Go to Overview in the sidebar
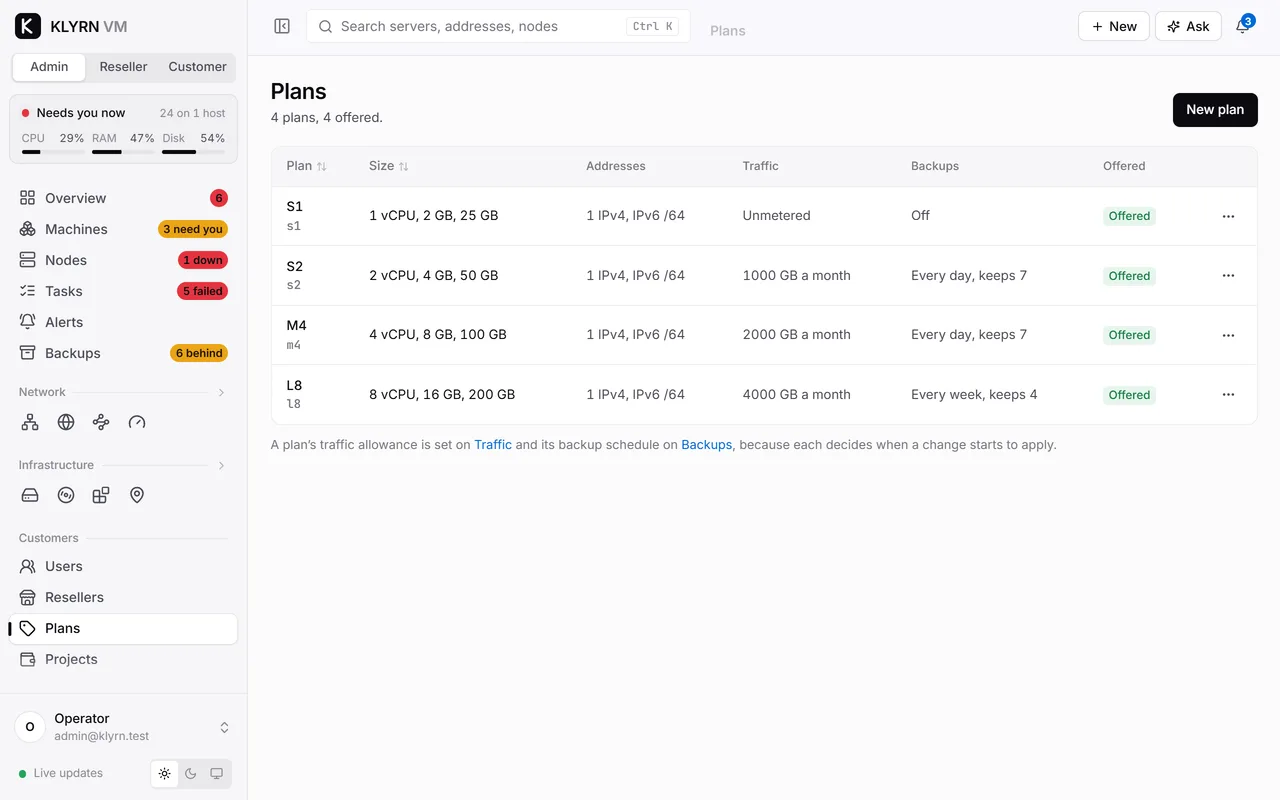 (124, 198)
